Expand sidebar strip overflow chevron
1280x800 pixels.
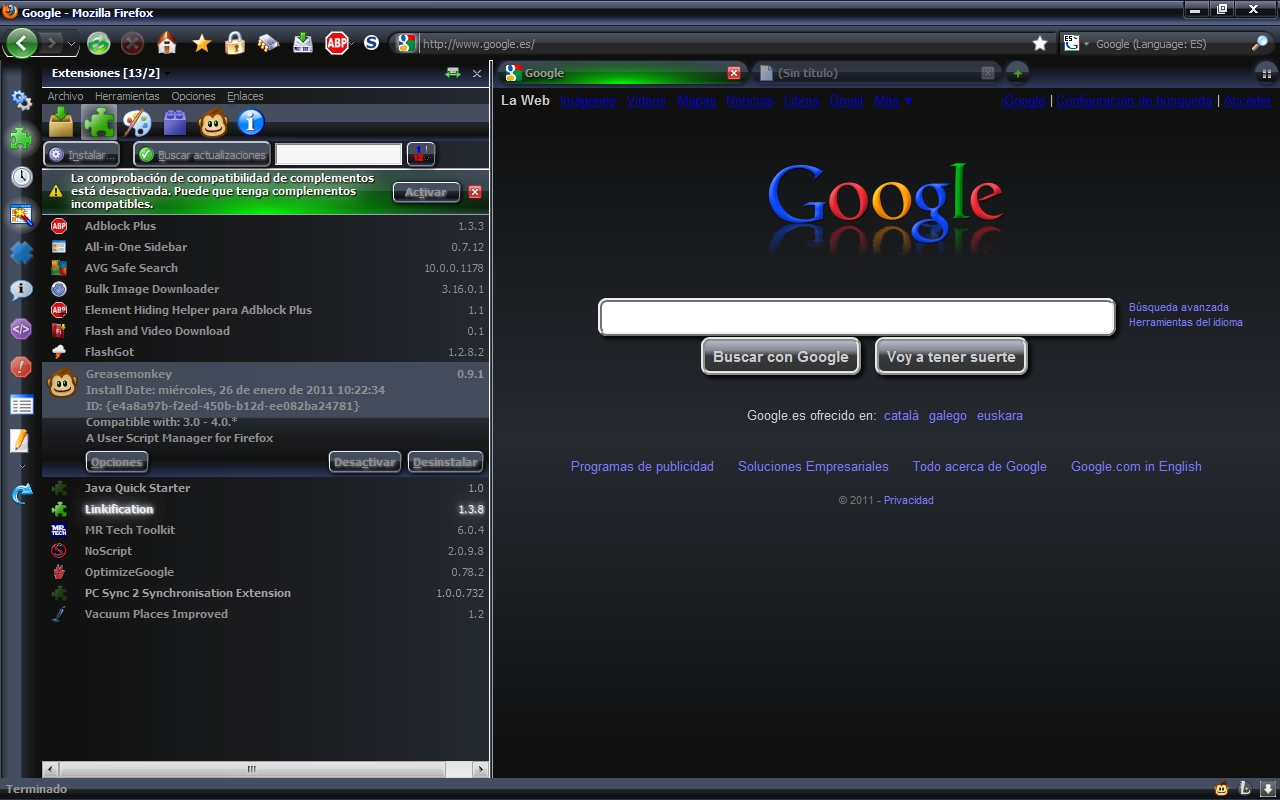coord(21,466)
